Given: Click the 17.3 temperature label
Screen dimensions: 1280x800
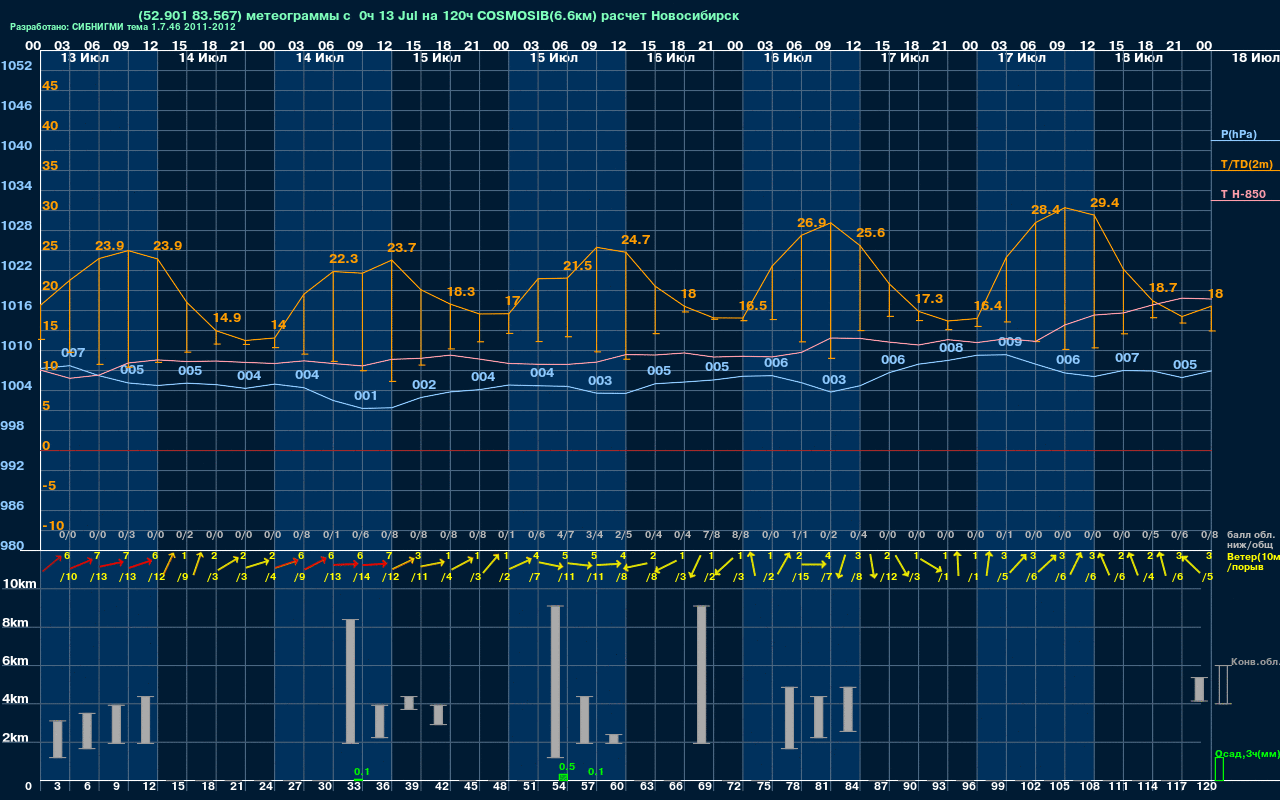Looking at the screenshot, I should [x=929, y=299].
